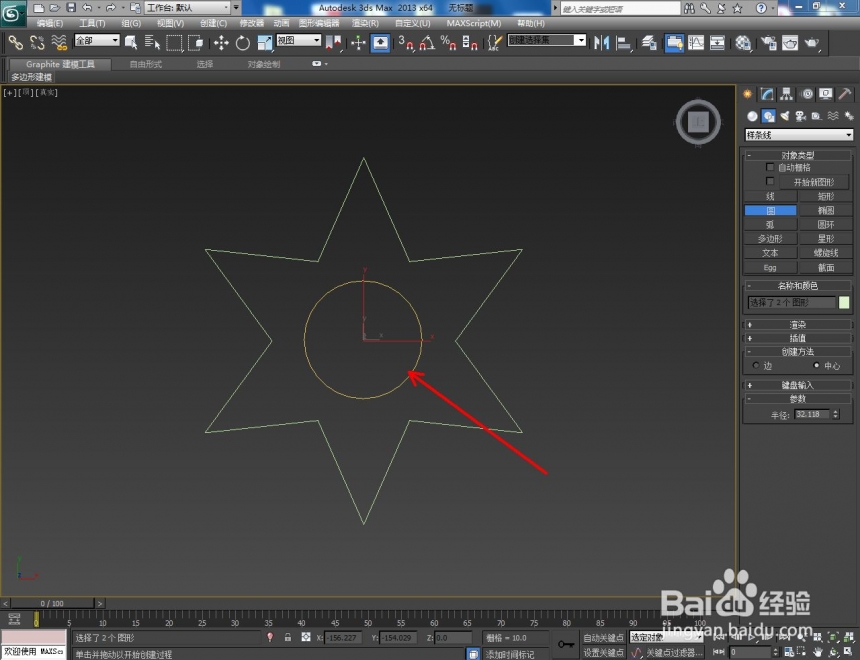The image size is (860, 660).
Task: Toggle Spinner Snap in toolbar
Action: [x=469, y=42]
